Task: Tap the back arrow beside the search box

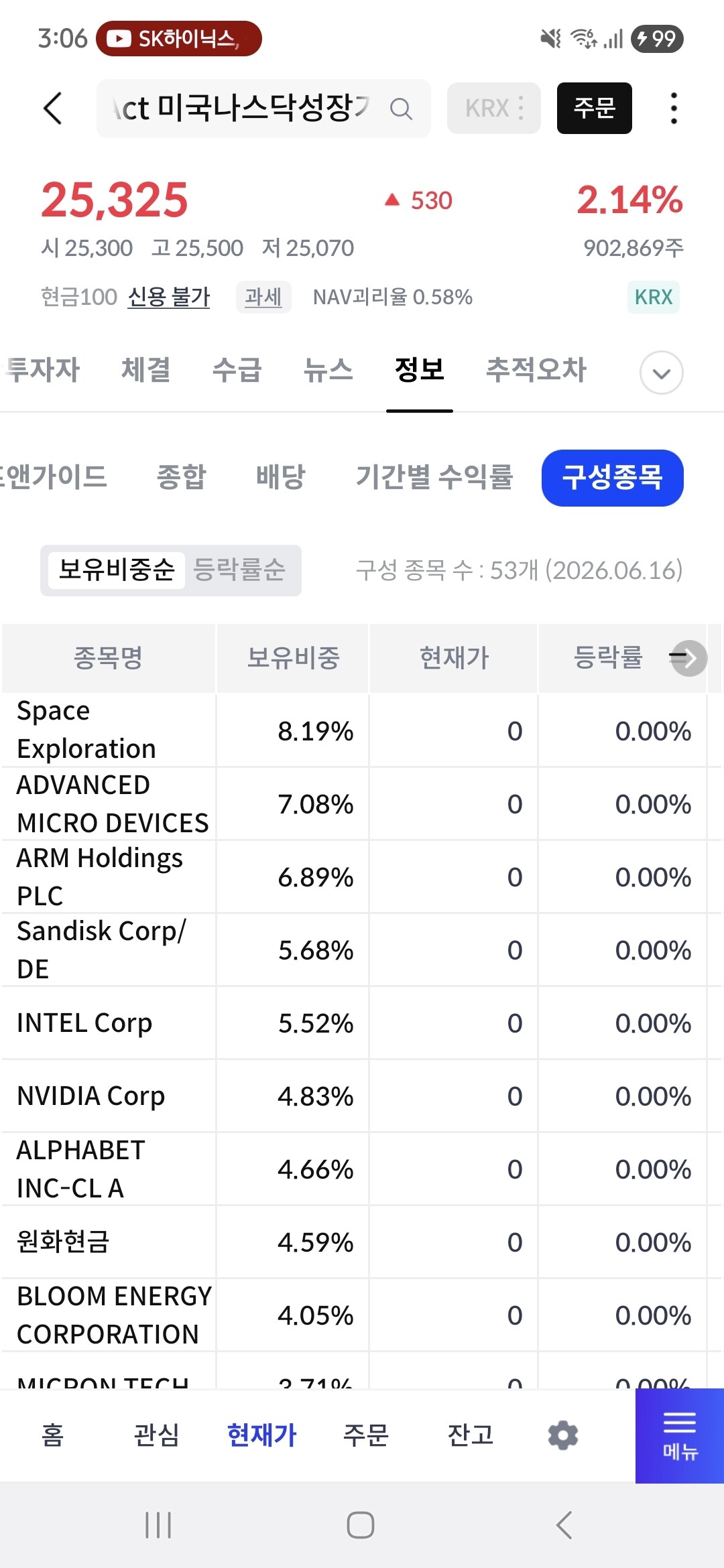Action: tap(52, 108)
